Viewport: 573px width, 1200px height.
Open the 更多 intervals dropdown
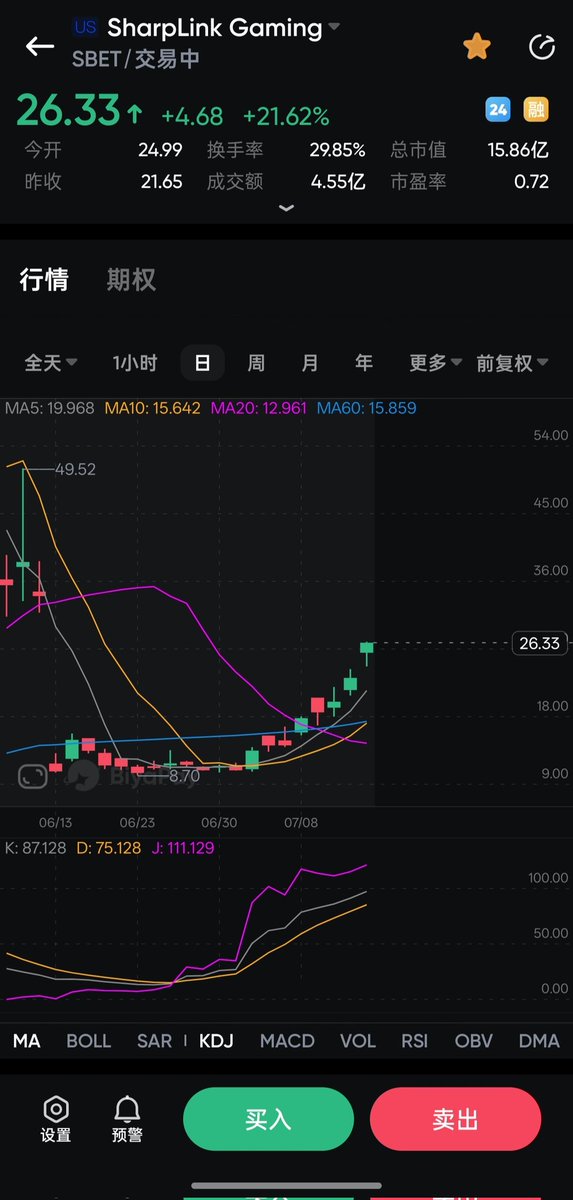(x=435, y=363)
